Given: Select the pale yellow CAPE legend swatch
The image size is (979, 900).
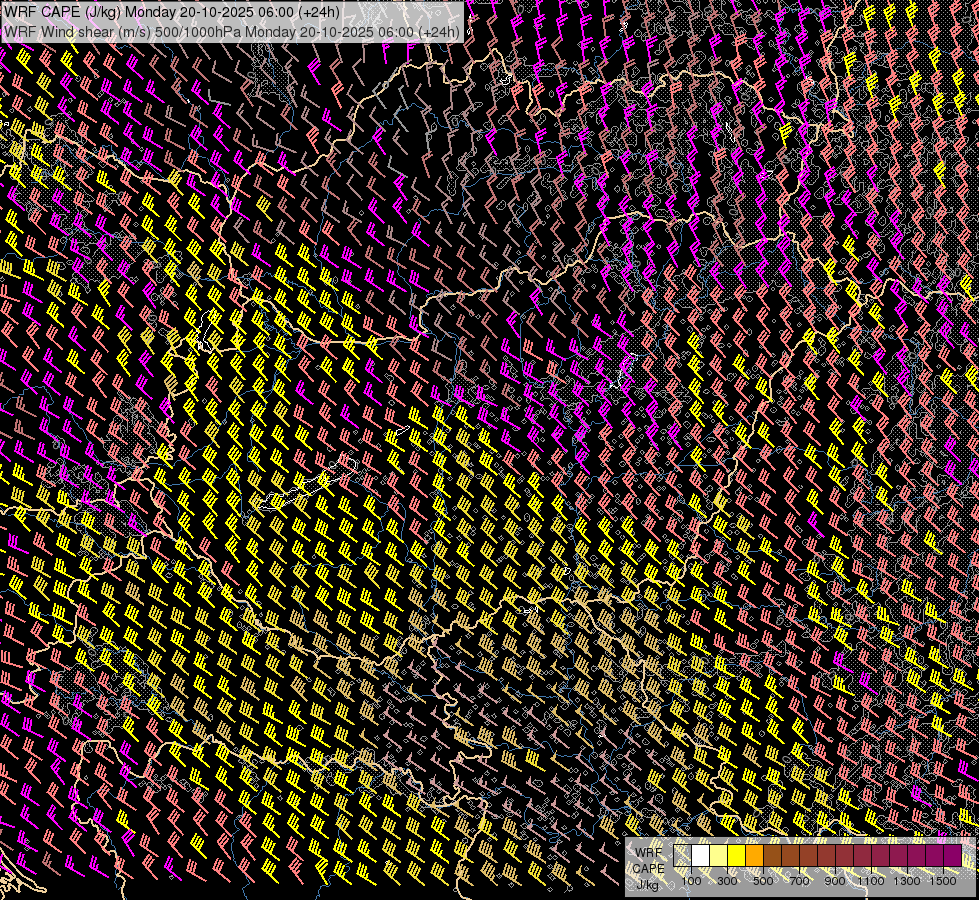Looking at the screenshot, I should (x=719, y=856).
